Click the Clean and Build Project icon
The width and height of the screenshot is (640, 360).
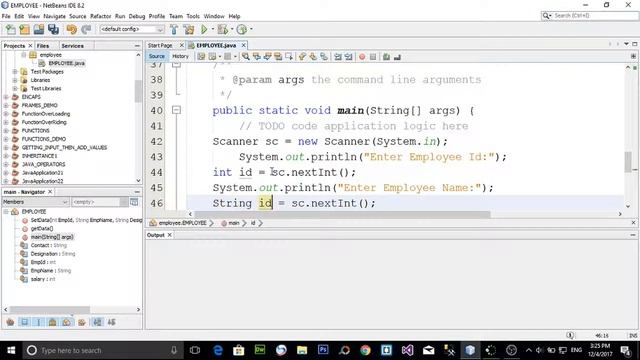189,29
